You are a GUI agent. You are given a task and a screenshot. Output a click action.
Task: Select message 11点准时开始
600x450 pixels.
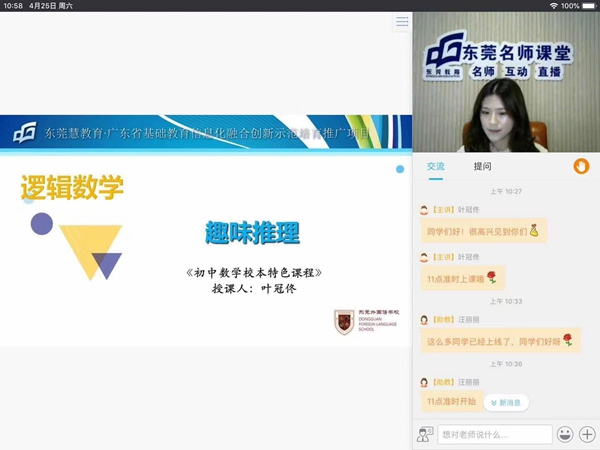[452, 401]
